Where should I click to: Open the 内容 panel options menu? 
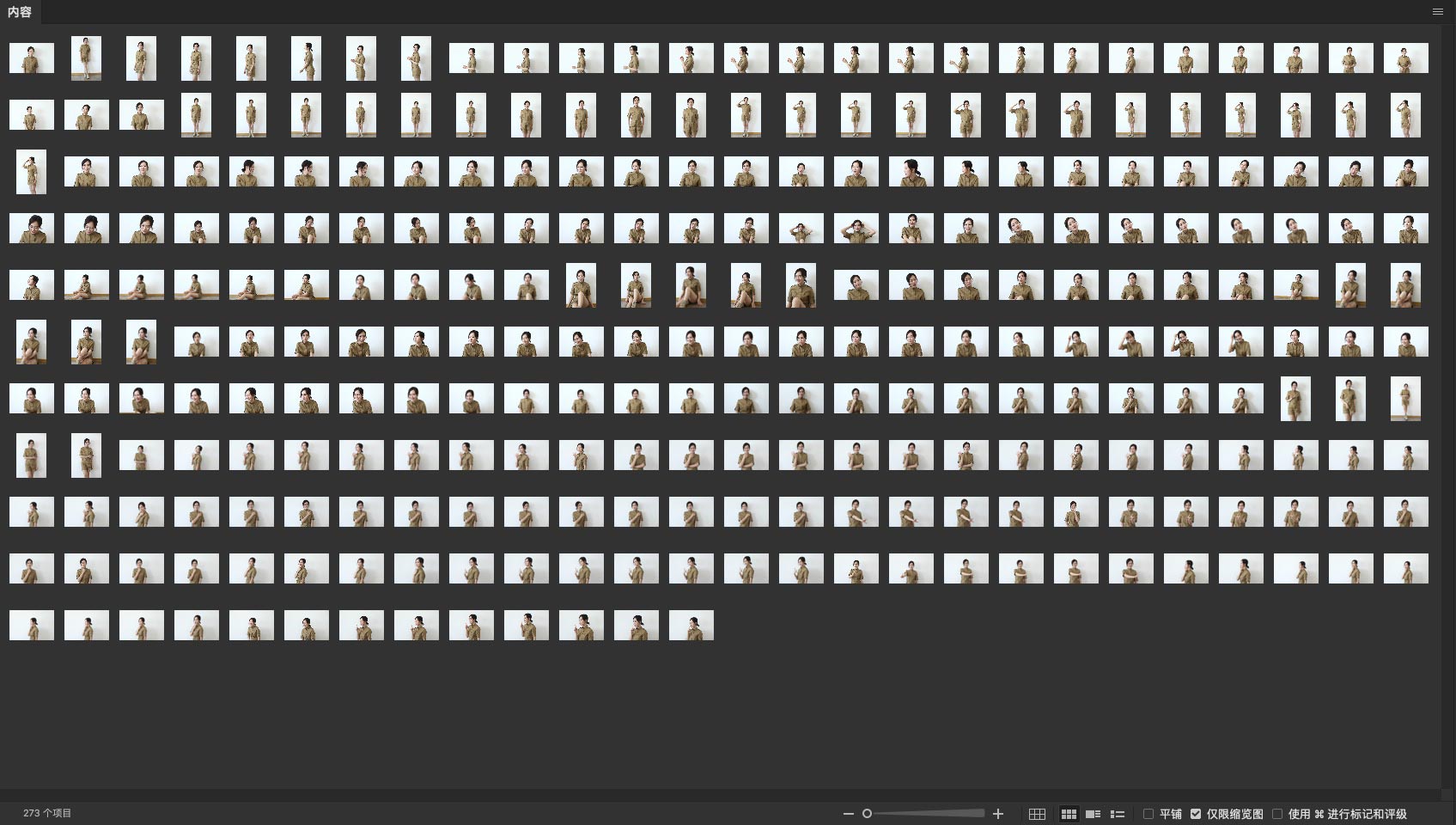click(x=1438, y=12)
